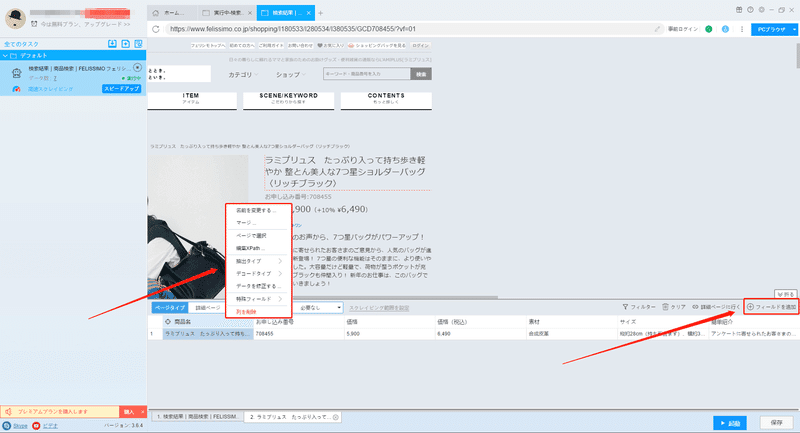This screenshot has width=800, height=433.
Task: Click the 購入 purchase button
Action: [x=129, y=412]
